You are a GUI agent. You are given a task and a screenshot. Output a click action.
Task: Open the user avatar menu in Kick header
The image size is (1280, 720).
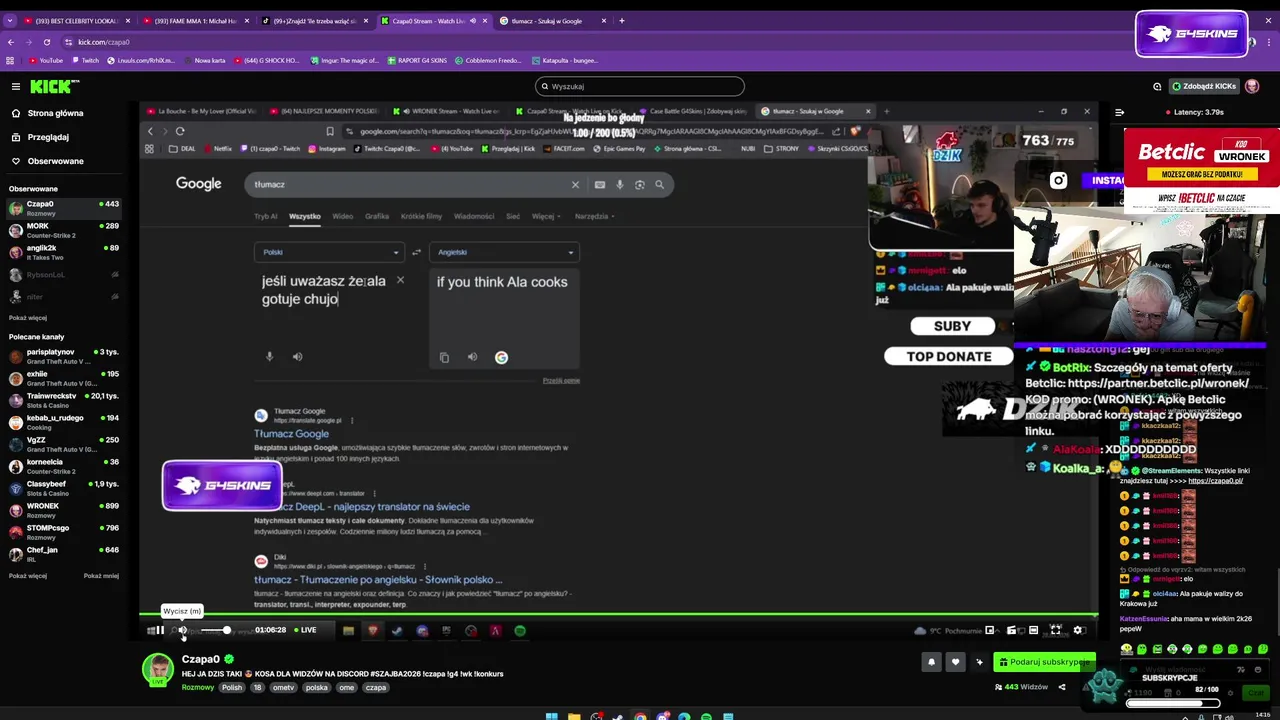(1252, 86)
